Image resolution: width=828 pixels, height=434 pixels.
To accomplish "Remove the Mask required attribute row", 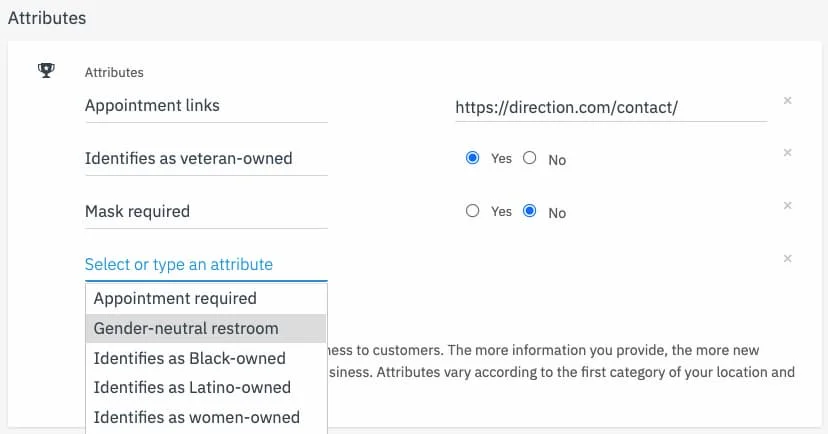I will [787, 206].
